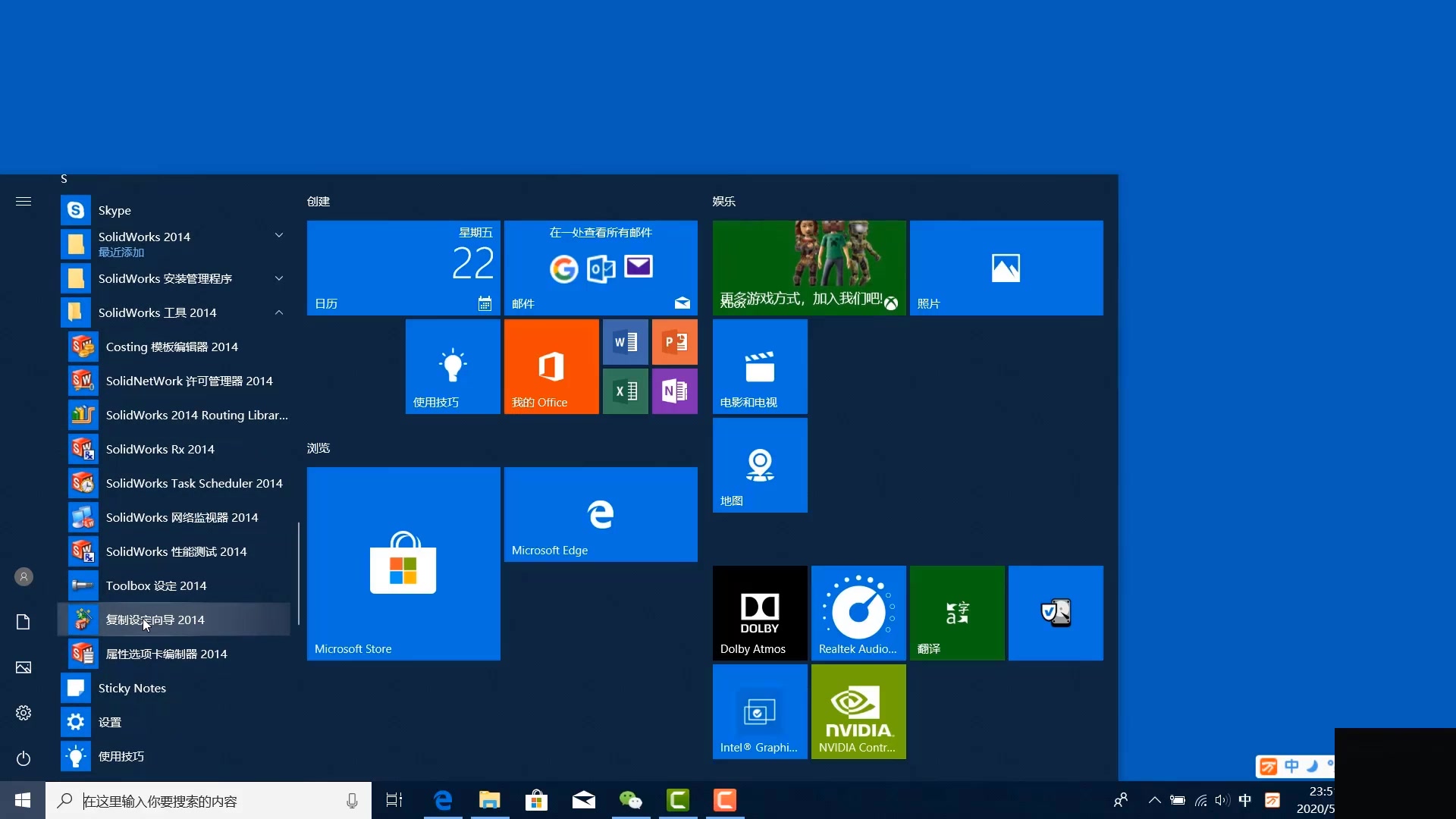1456x819 pixels.
Task: Open WeChat from the taskbar
Action: [630, 800]
